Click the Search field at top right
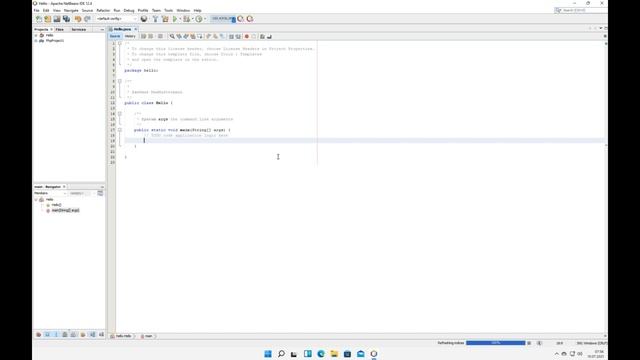 pos(581,10)
